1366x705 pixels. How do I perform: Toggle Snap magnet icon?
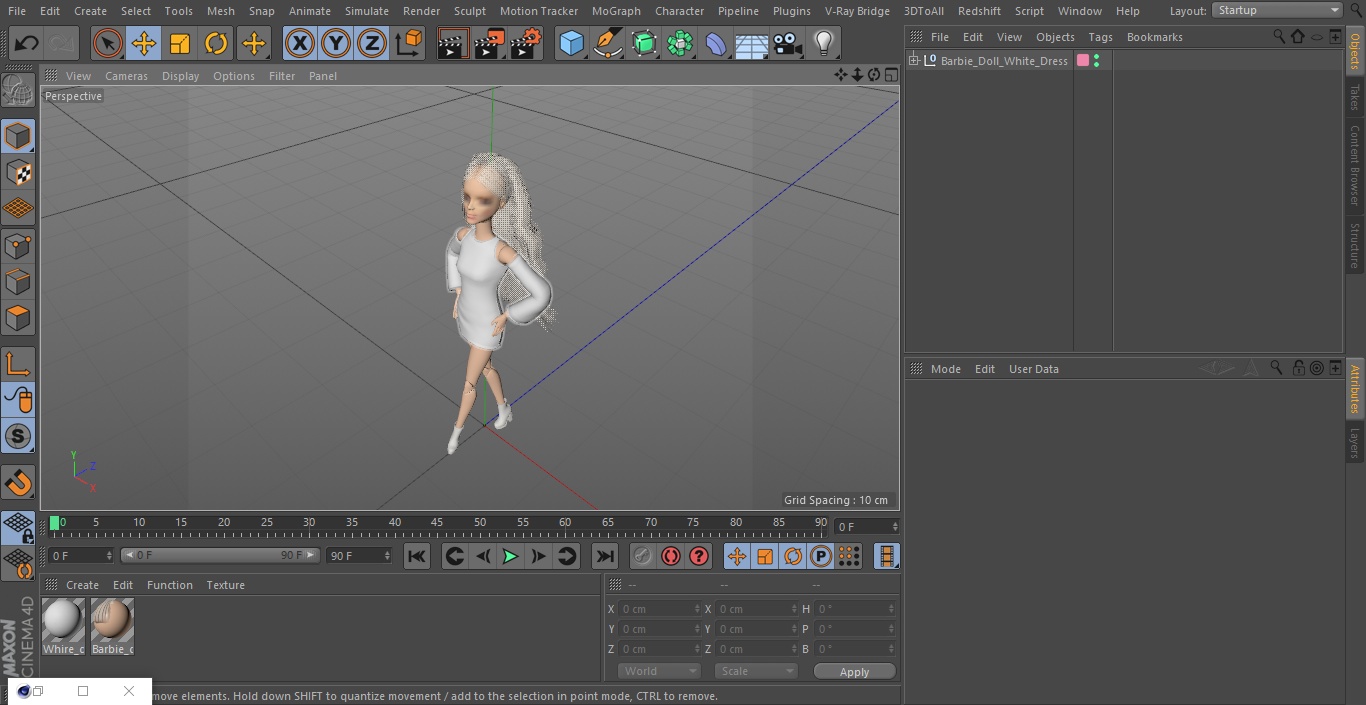click(18, 483)
